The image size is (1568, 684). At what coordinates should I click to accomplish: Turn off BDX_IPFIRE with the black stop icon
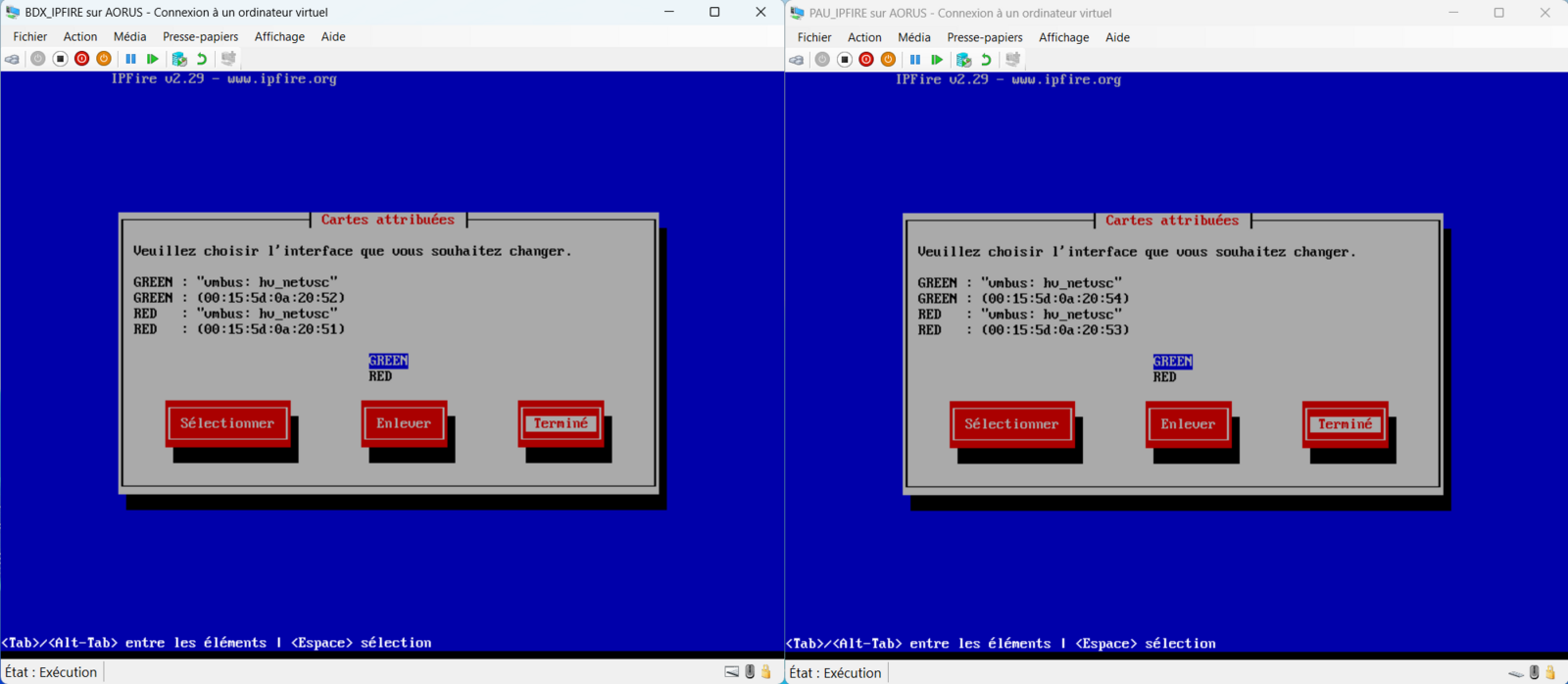click(x=60, y=59)
